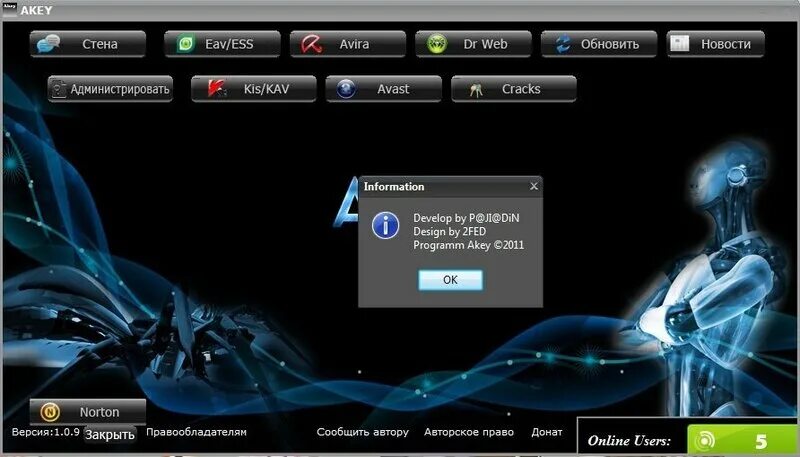Open the Авторское право link
Screen dimensions: 800x457
(x=469, y=432)
